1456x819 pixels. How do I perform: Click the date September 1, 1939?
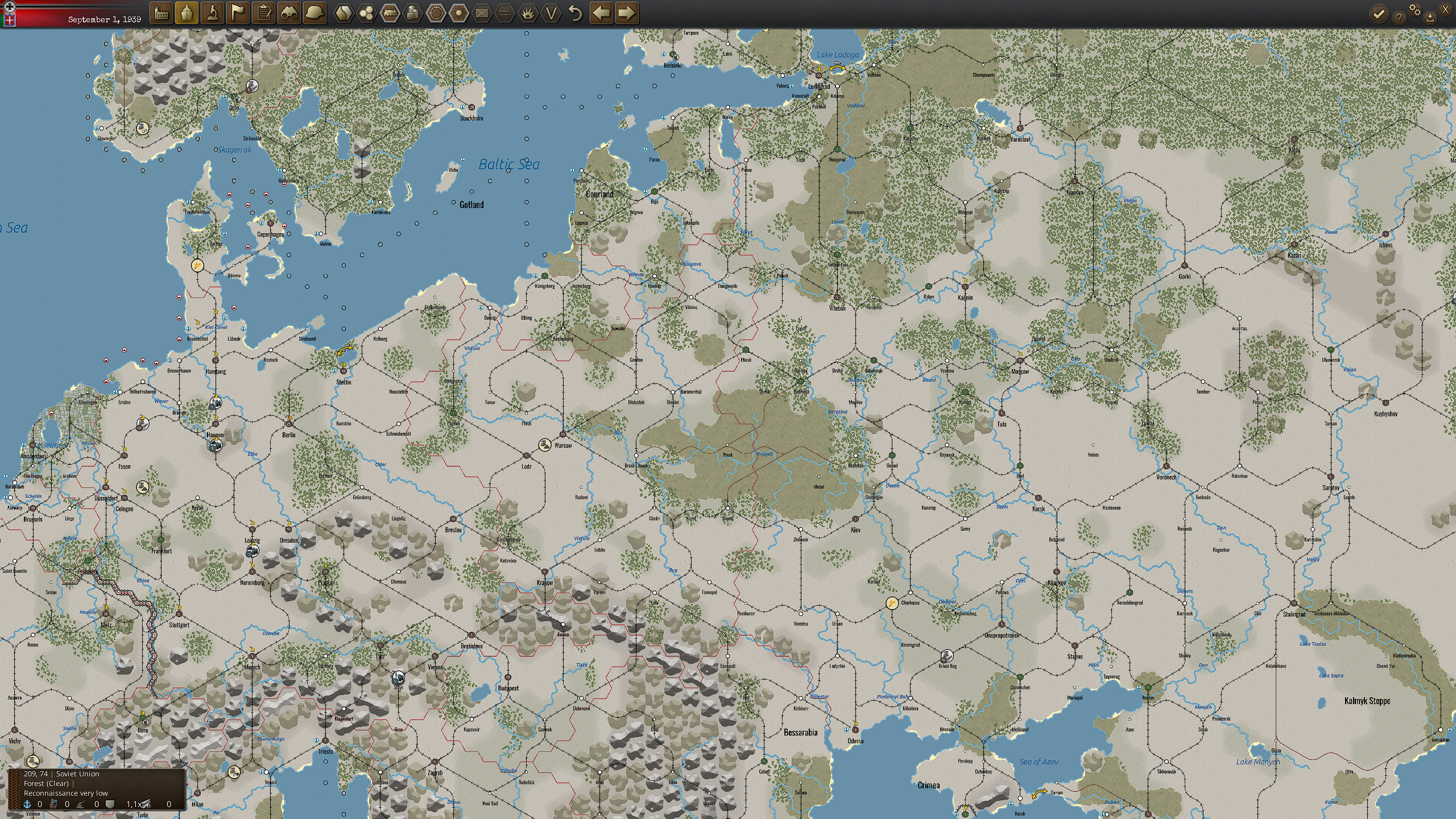104,19
